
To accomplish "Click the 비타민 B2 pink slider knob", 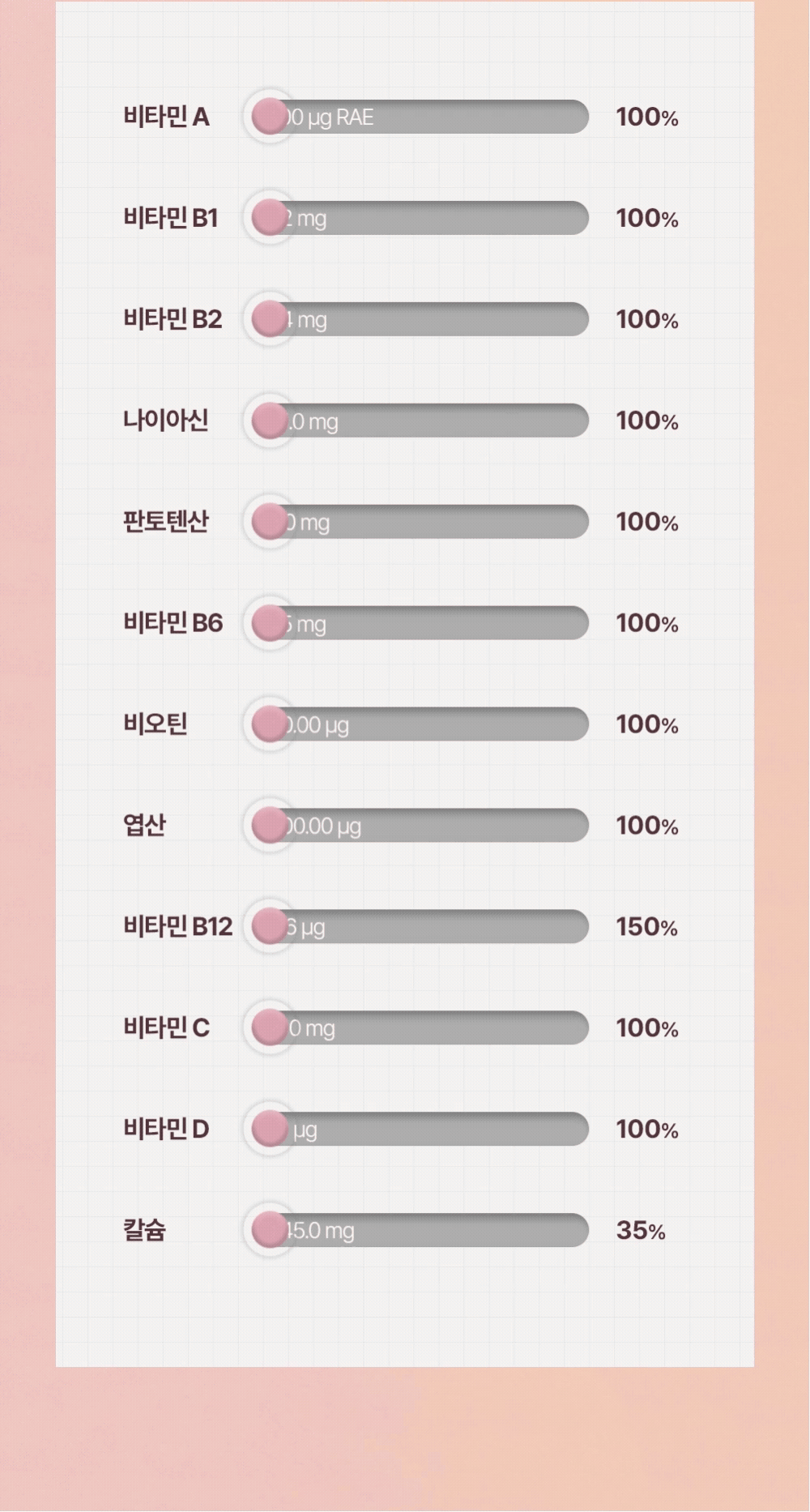I will click(269, 319).
